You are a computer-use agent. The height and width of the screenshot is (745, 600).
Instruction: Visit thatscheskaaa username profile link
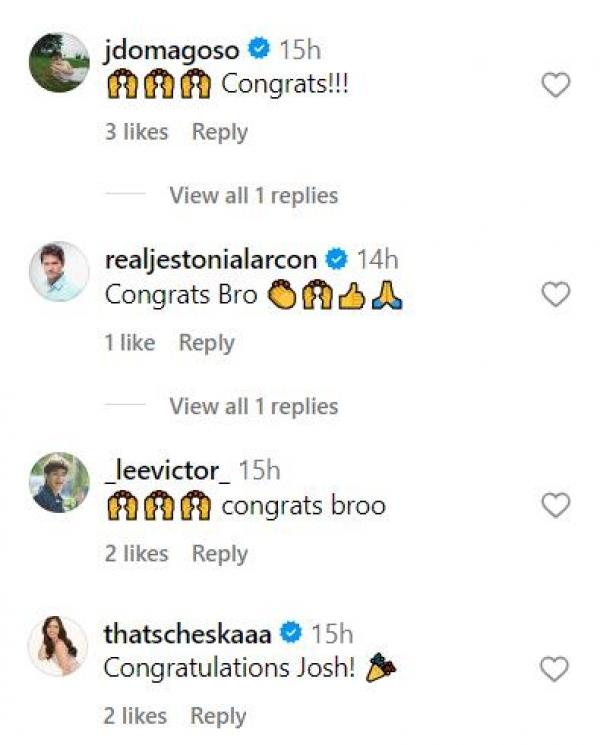187,634
